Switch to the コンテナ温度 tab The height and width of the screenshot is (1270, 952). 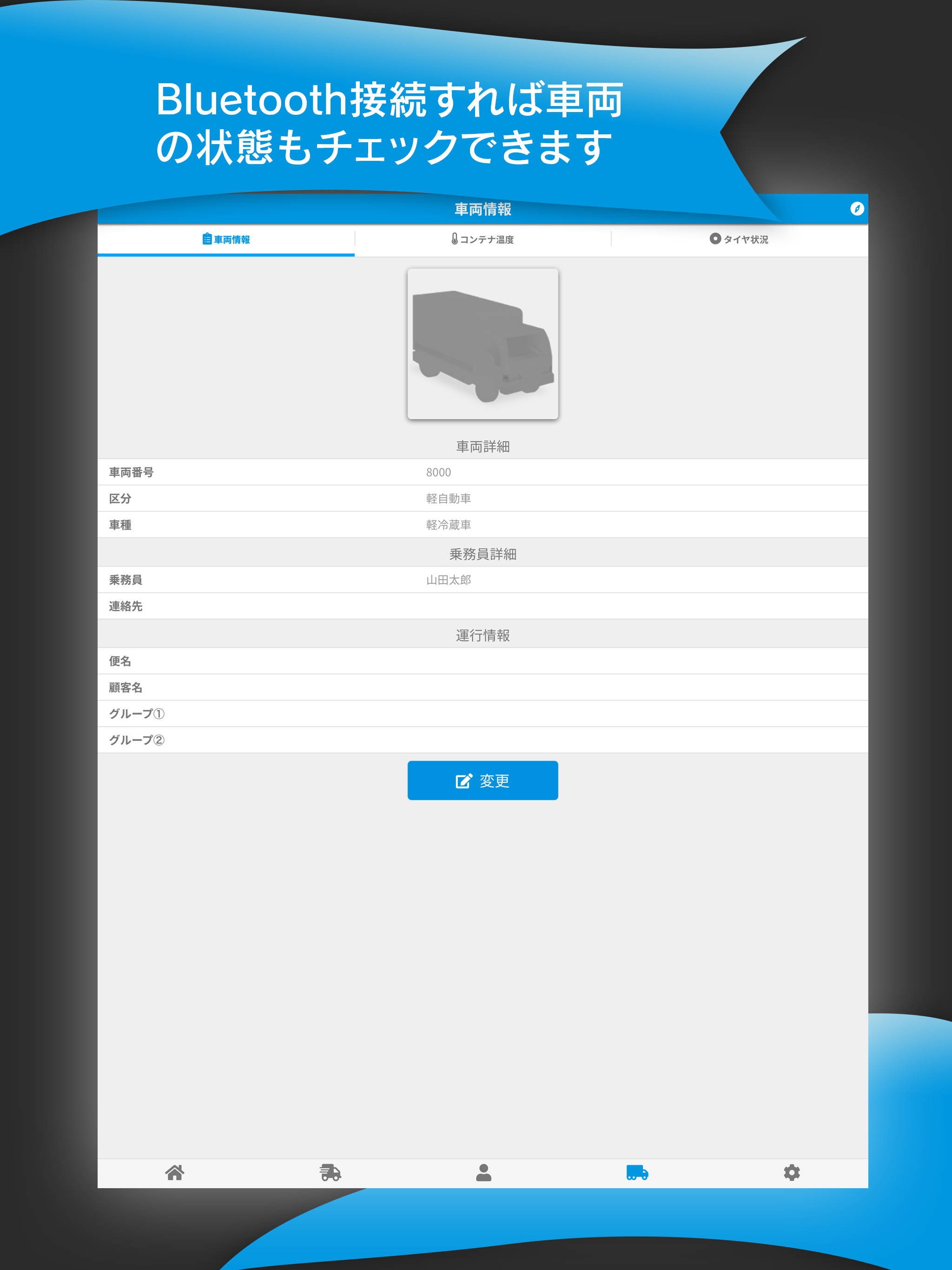pyautogui.click(x=483, y=239)
